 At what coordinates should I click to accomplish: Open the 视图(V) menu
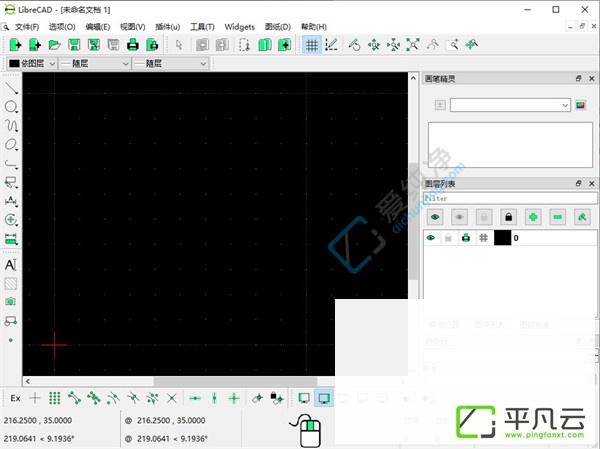[133, 27]
